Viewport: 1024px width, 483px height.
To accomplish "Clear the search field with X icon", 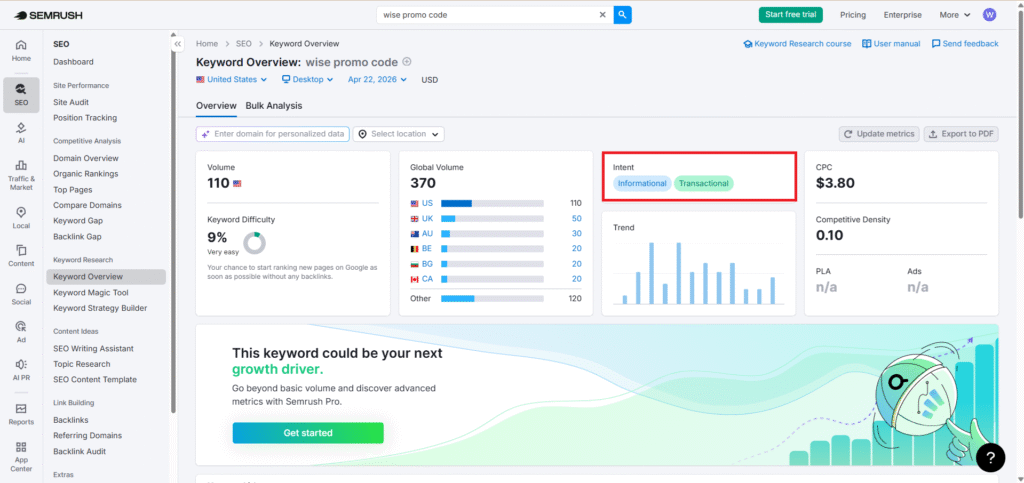I will 602,15.
